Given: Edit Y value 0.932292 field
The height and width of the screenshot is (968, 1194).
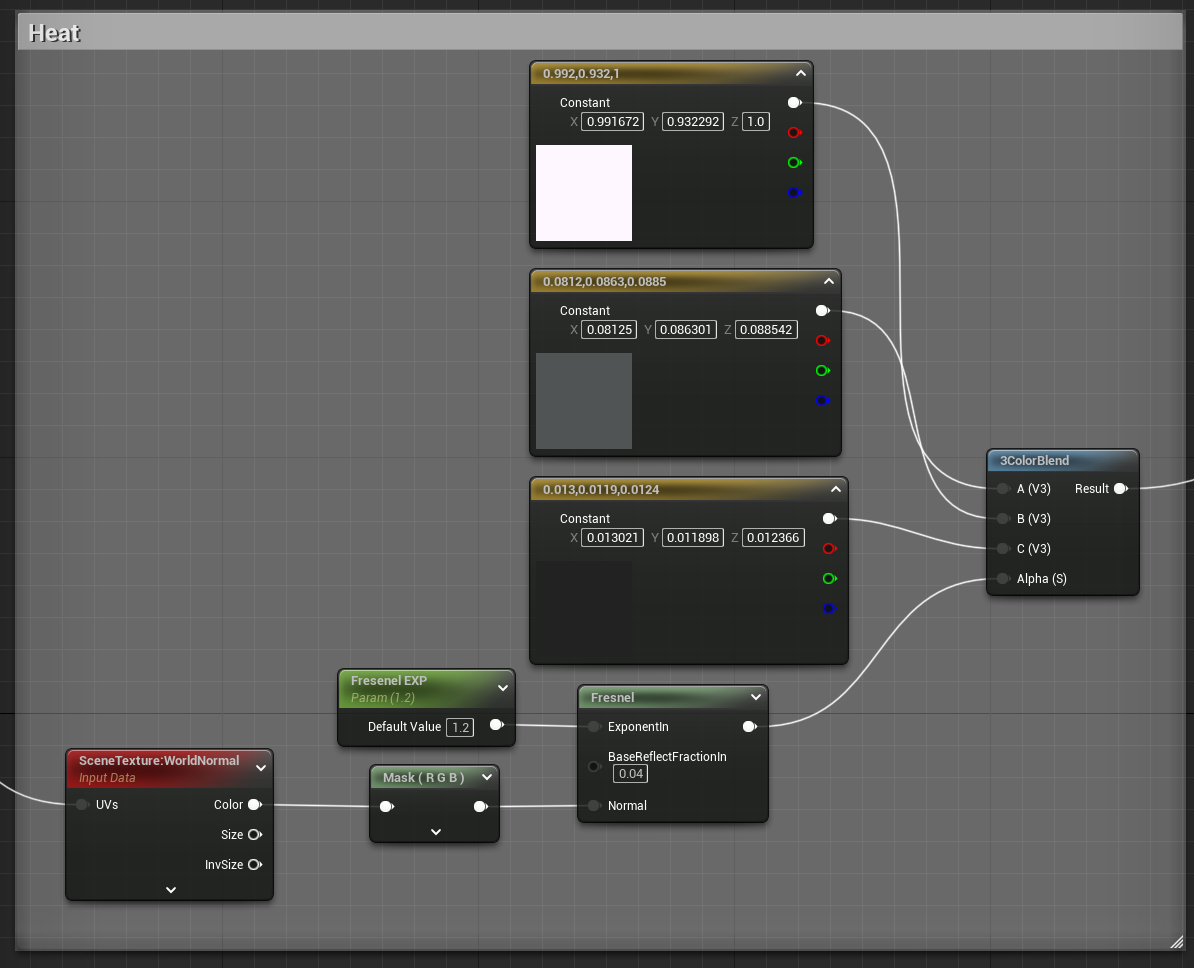Looking at the screenshot, I should coord(693,122).
